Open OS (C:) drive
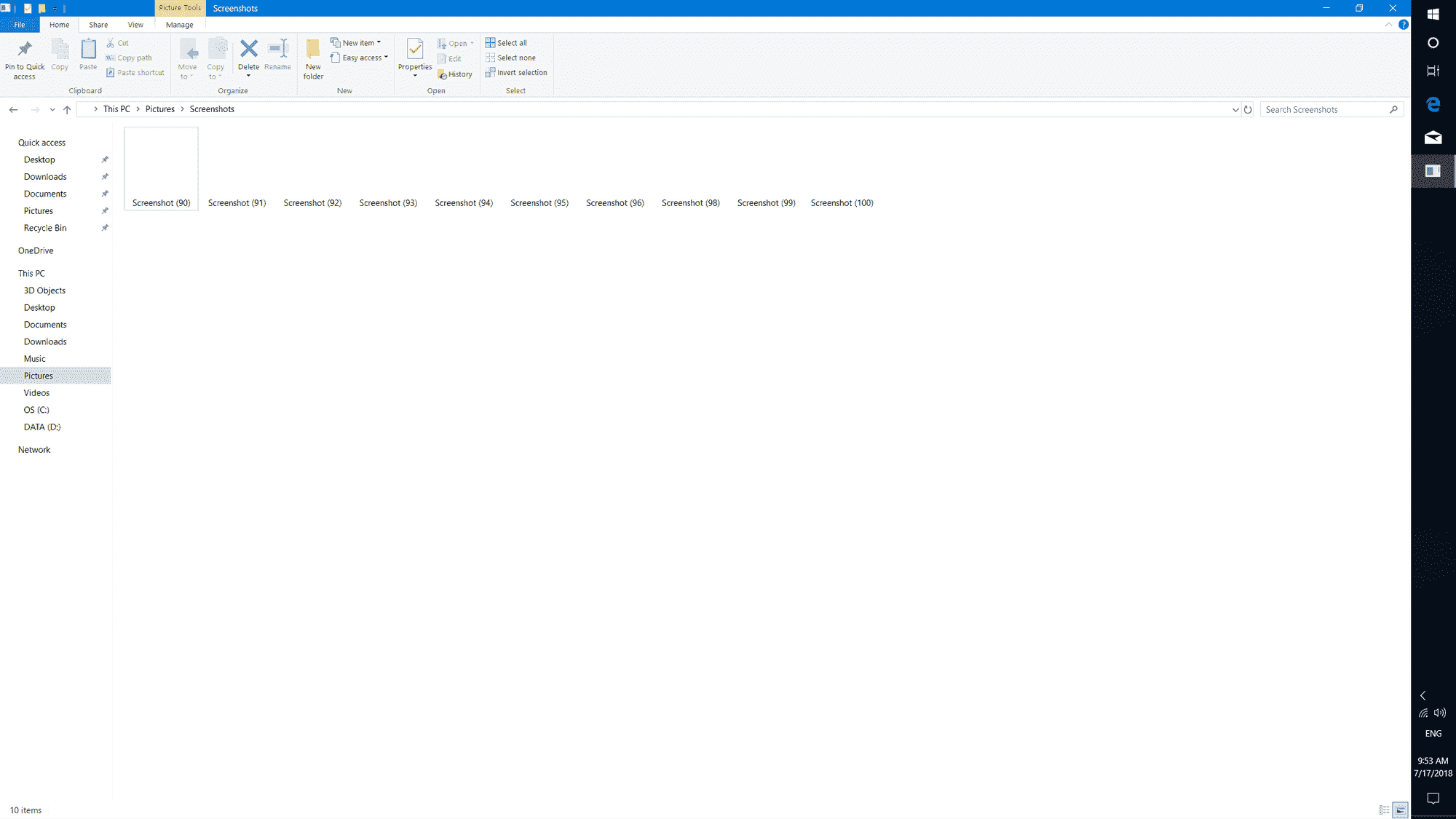The image size is (1456, 819). pyautogui.click(x=36, y=410)
